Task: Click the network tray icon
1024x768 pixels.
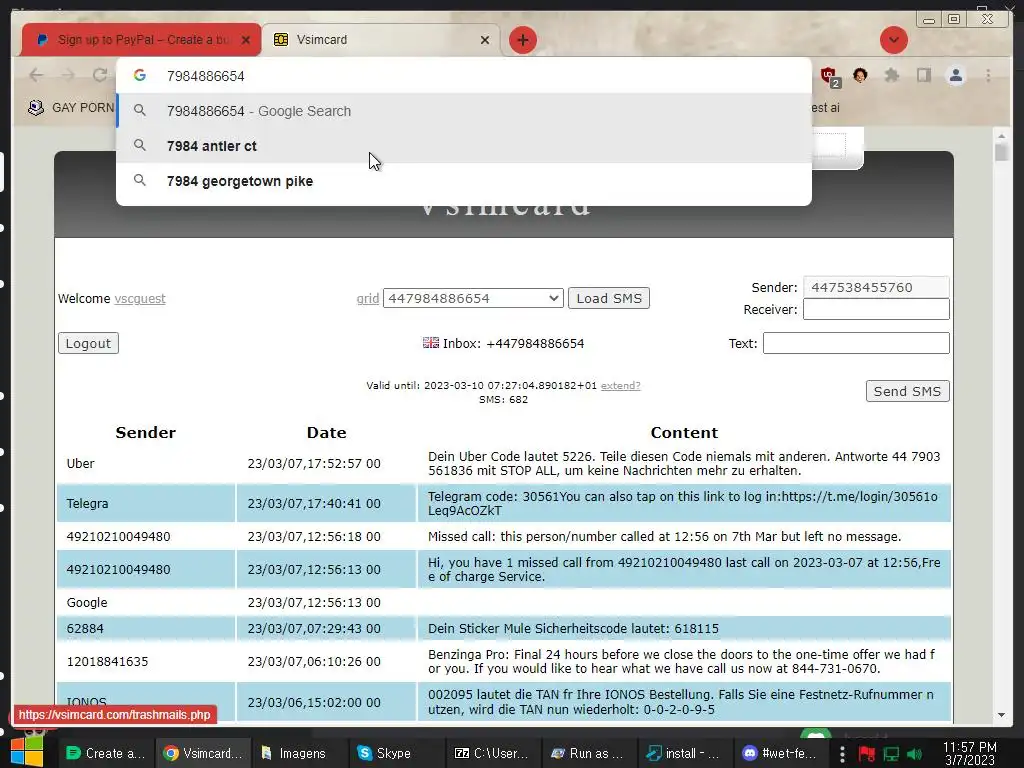Action: coord(891,754)
